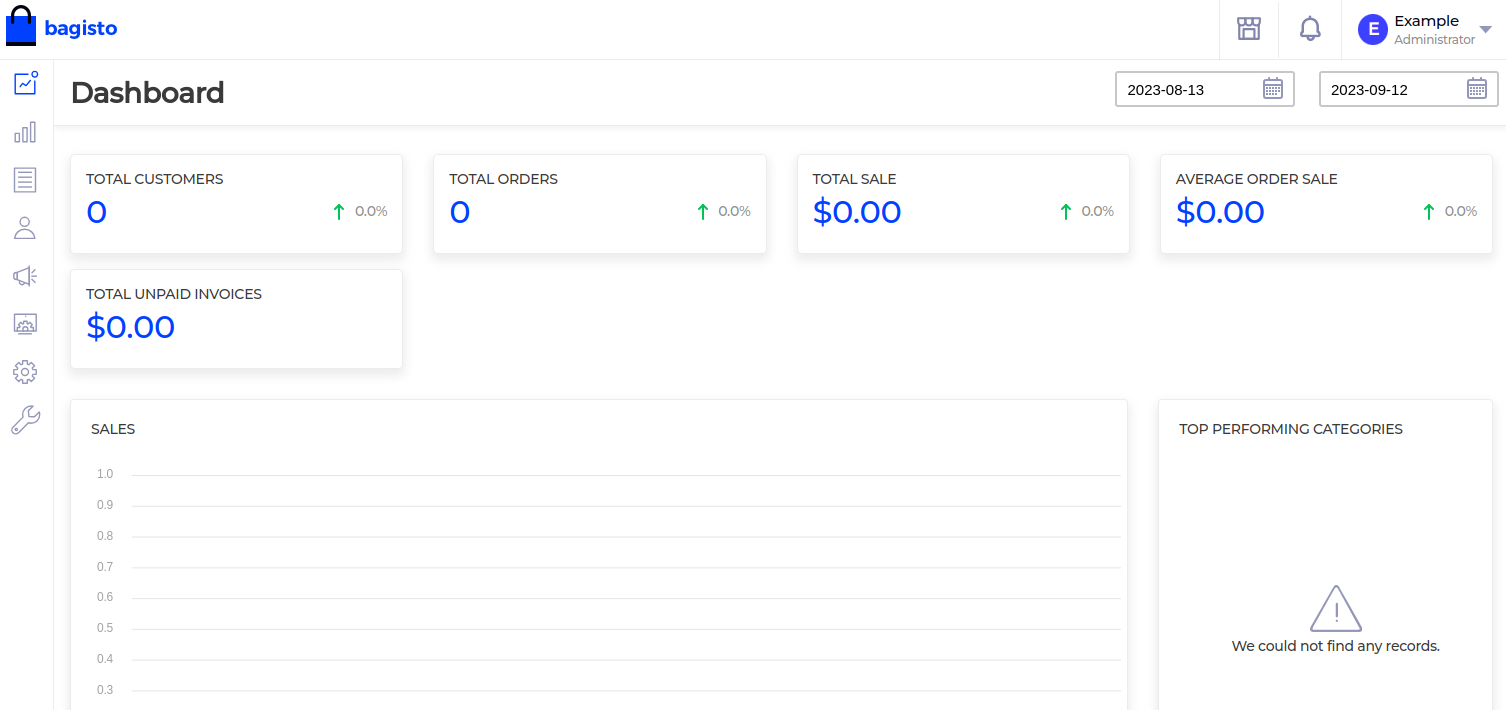Open the Catalog list icon in sidebar
The image size is (1506, 710).
click(25, 180)
